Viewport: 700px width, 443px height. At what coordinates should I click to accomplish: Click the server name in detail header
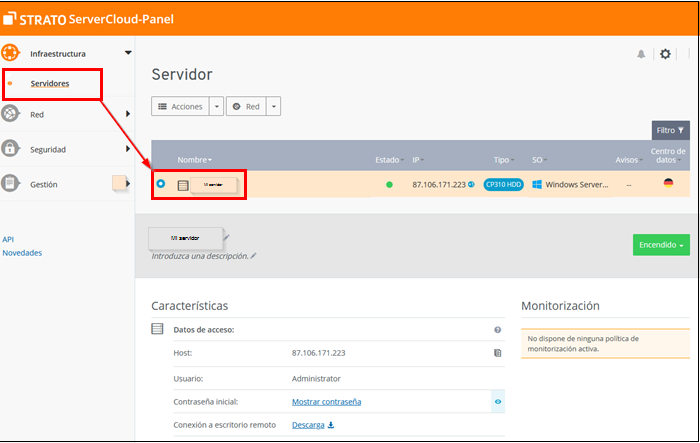click(185, 238)
